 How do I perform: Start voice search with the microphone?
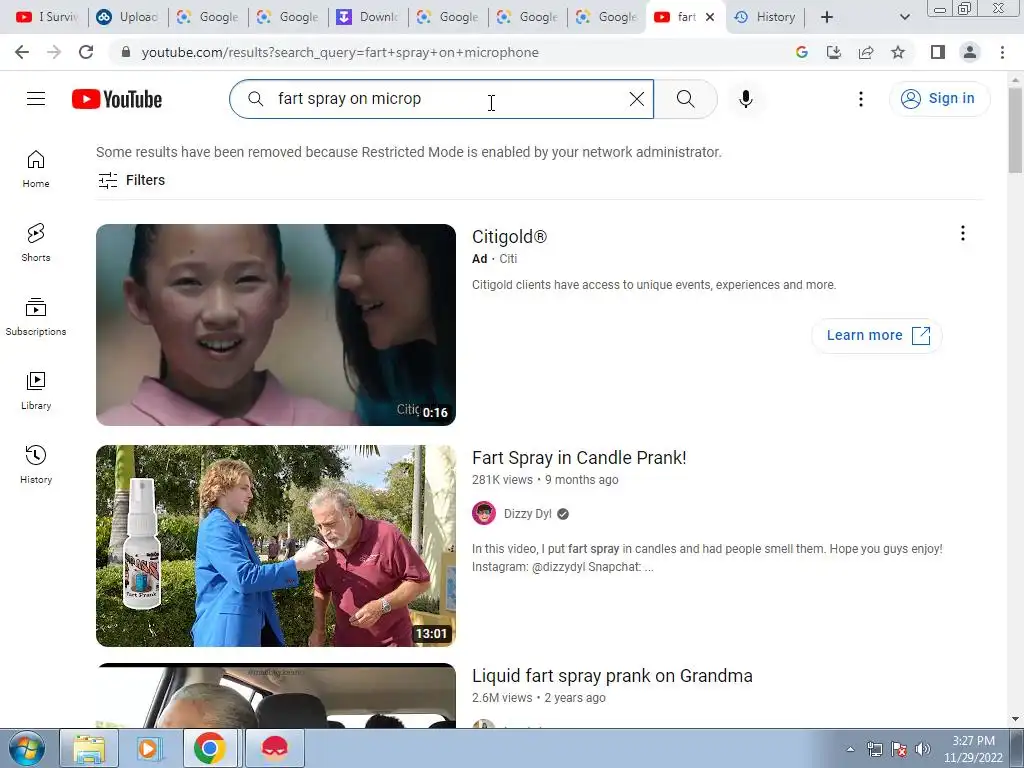click(x=746, y=99)
